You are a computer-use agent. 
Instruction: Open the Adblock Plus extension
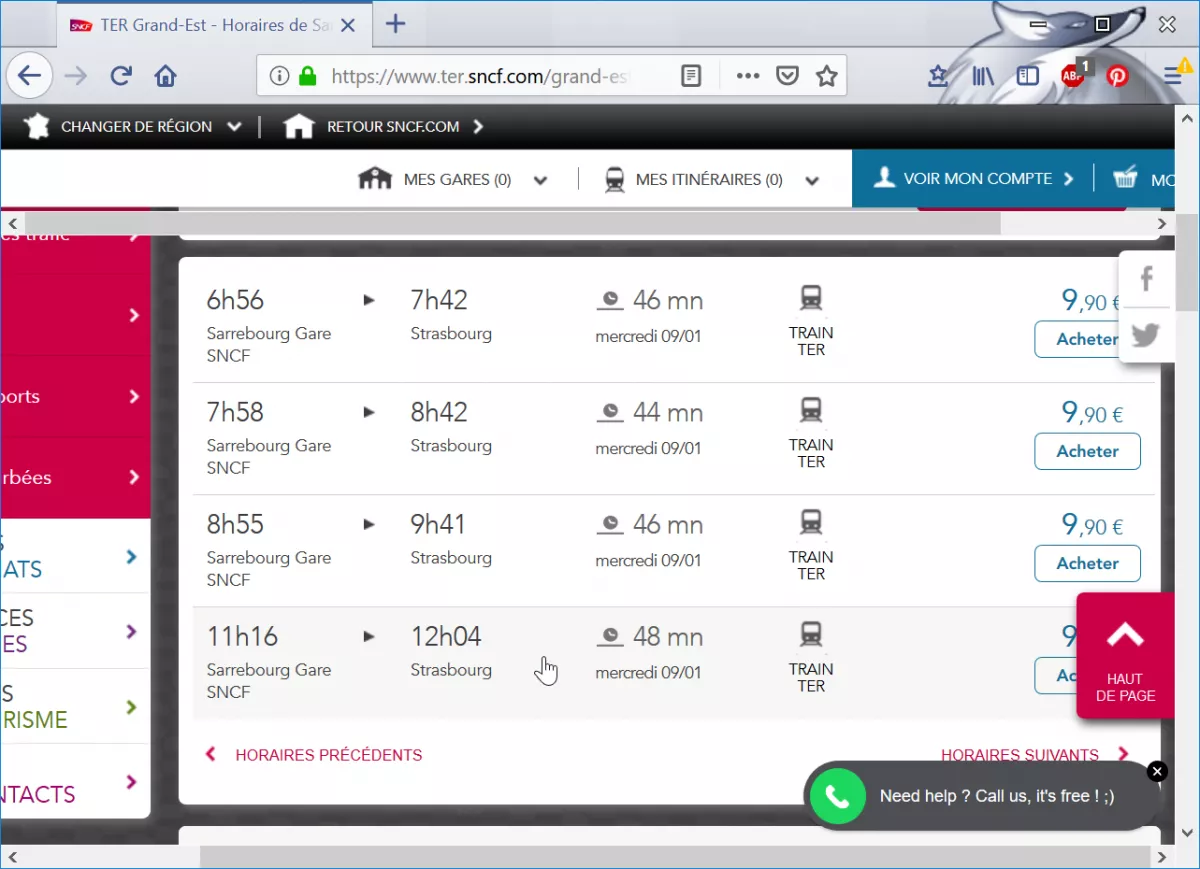click(x=1073, y=76)
